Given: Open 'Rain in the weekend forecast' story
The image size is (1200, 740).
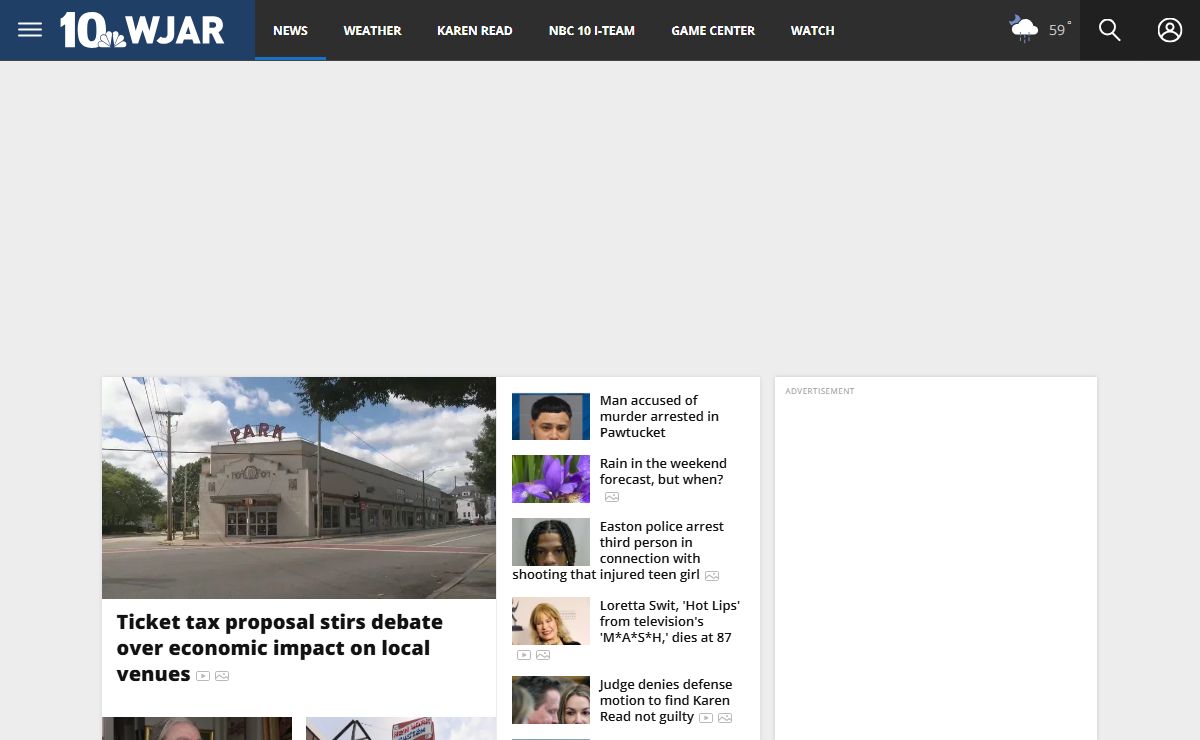Looking at the screenshot, I should coord(663,471).
